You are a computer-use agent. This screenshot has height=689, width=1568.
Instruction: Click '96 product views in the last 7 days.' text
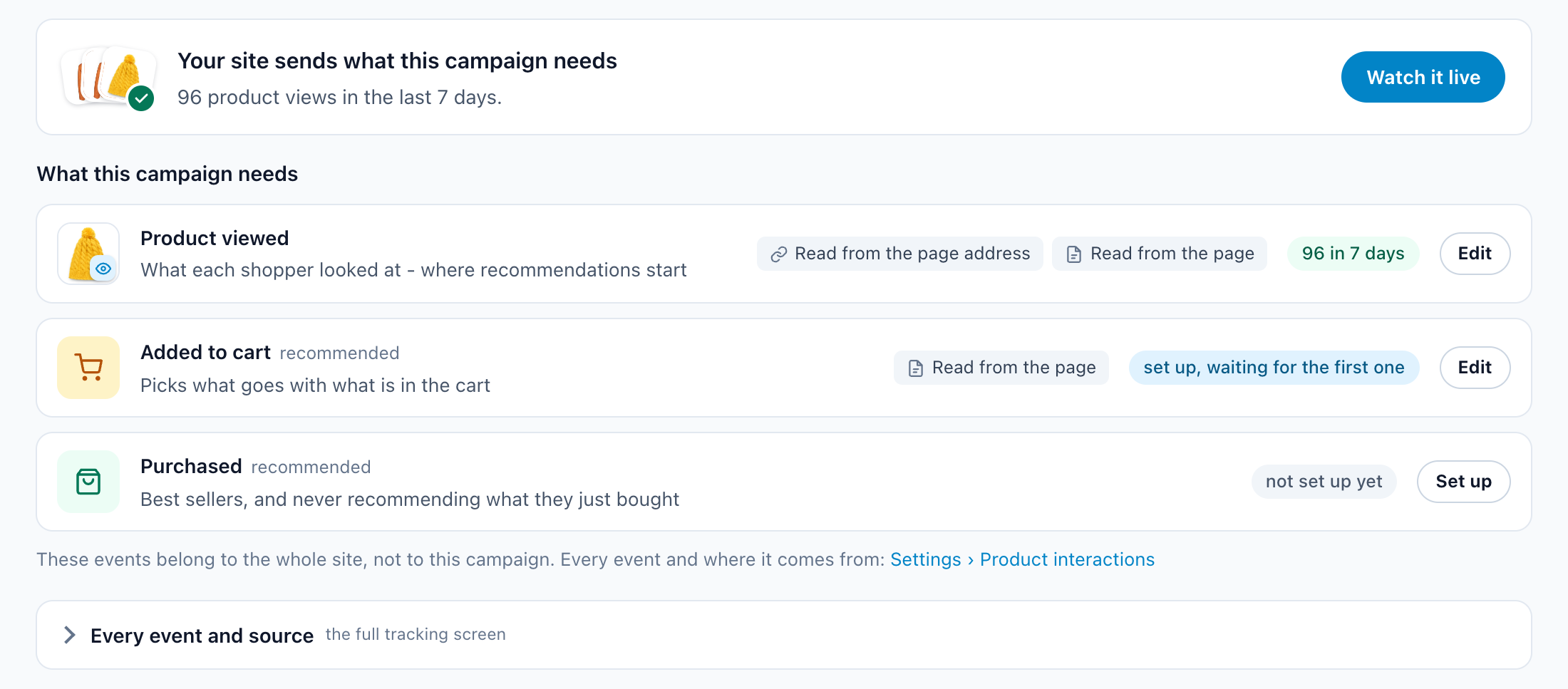[339, 97]
